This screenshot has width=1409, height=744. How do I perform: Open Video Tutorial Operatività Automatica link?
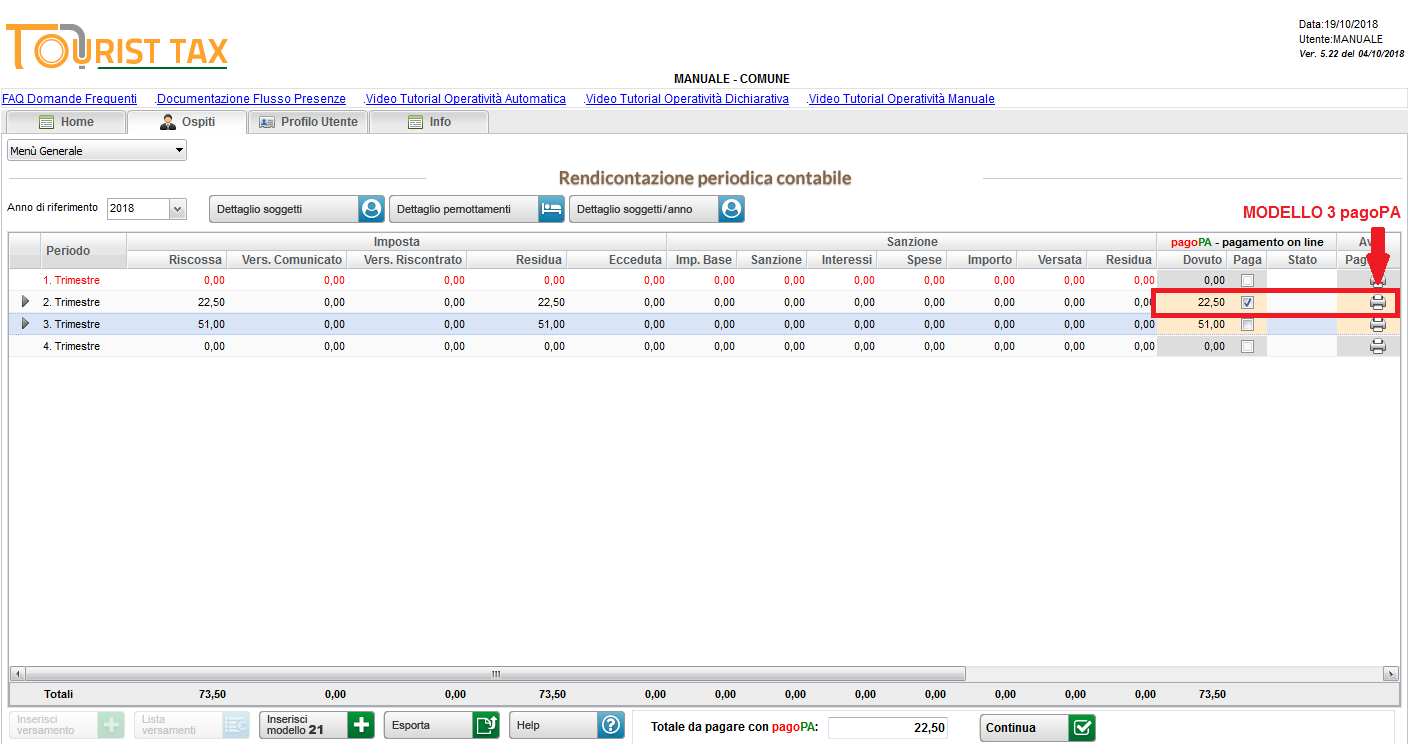click(466, 99)
